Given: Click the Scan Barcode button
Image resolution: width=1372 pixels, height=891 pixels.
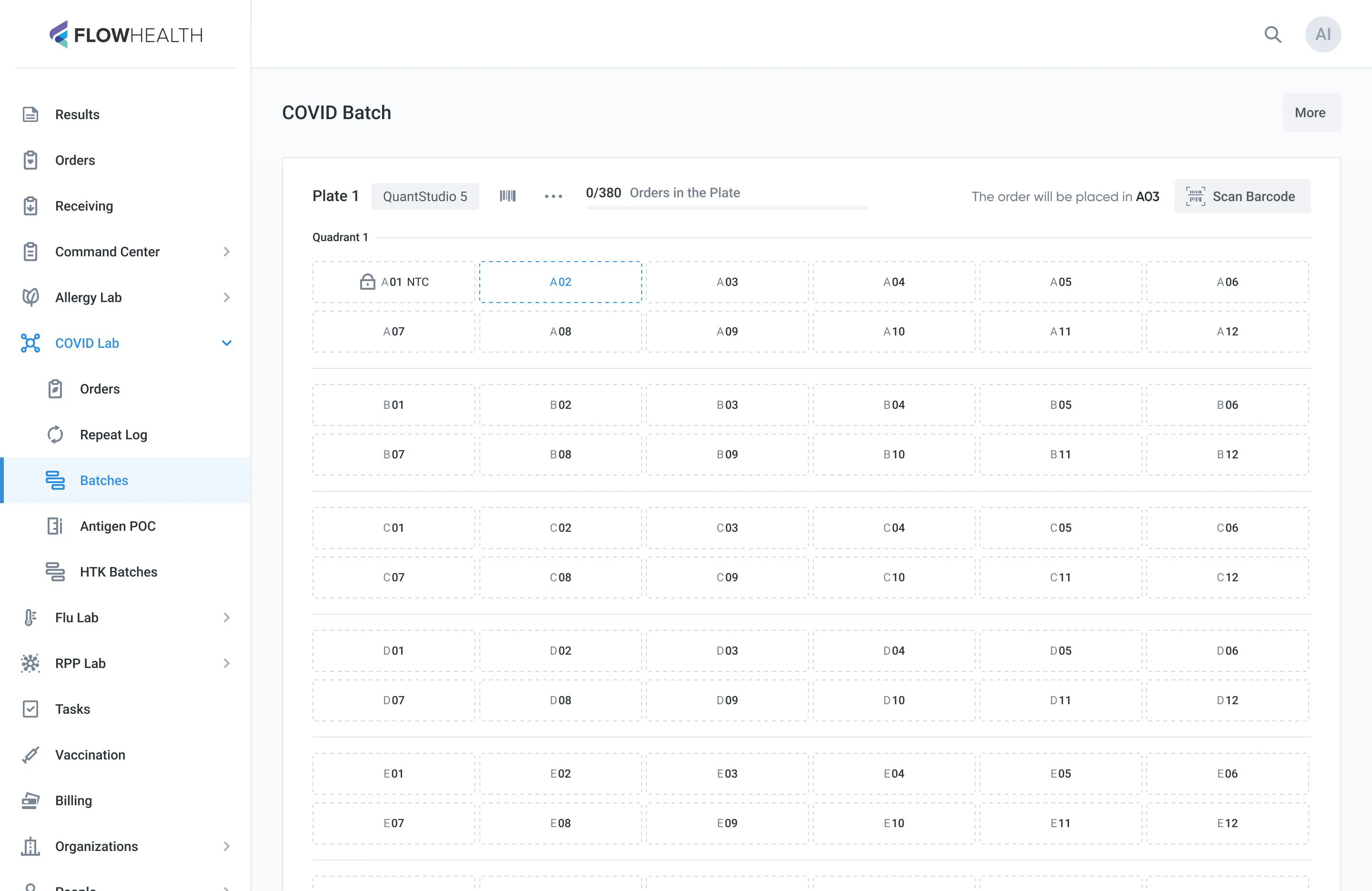Looking at the screenshot, I should pyautogui.click(x=1242, y=196).
